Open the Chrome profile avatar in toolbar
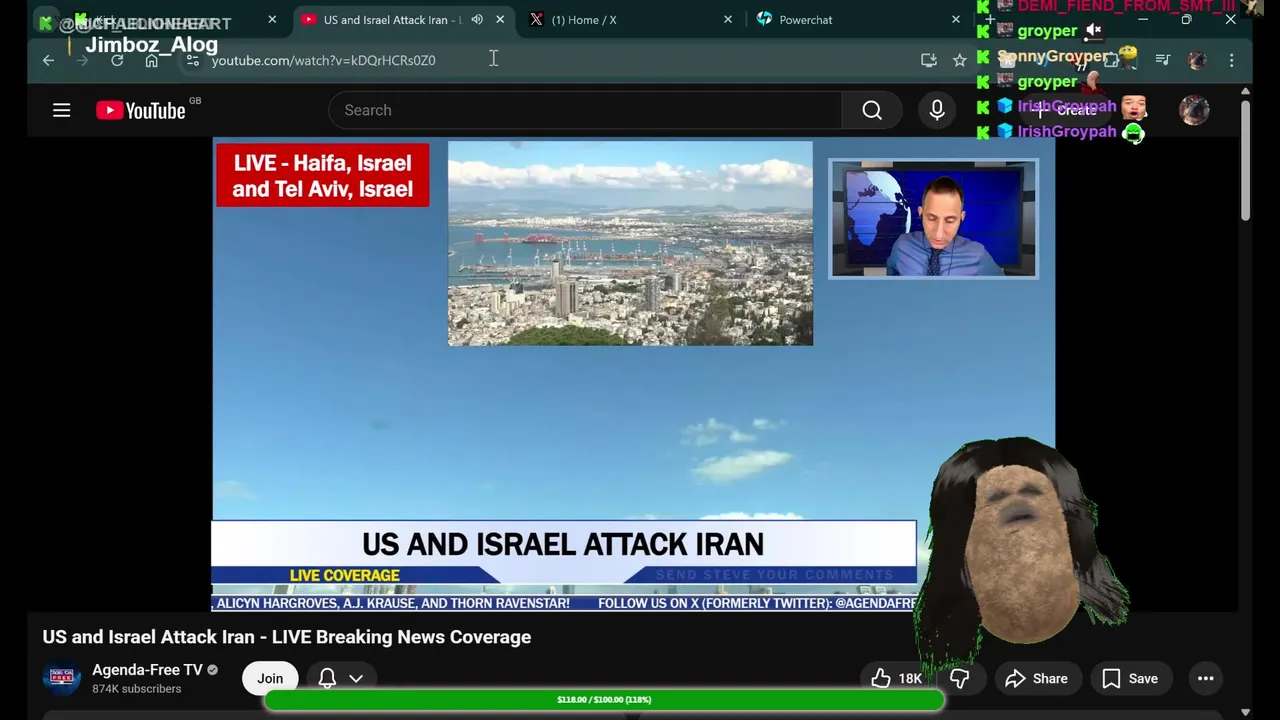Screen dimensions: 1280x720 click(x=1197, y=60)
